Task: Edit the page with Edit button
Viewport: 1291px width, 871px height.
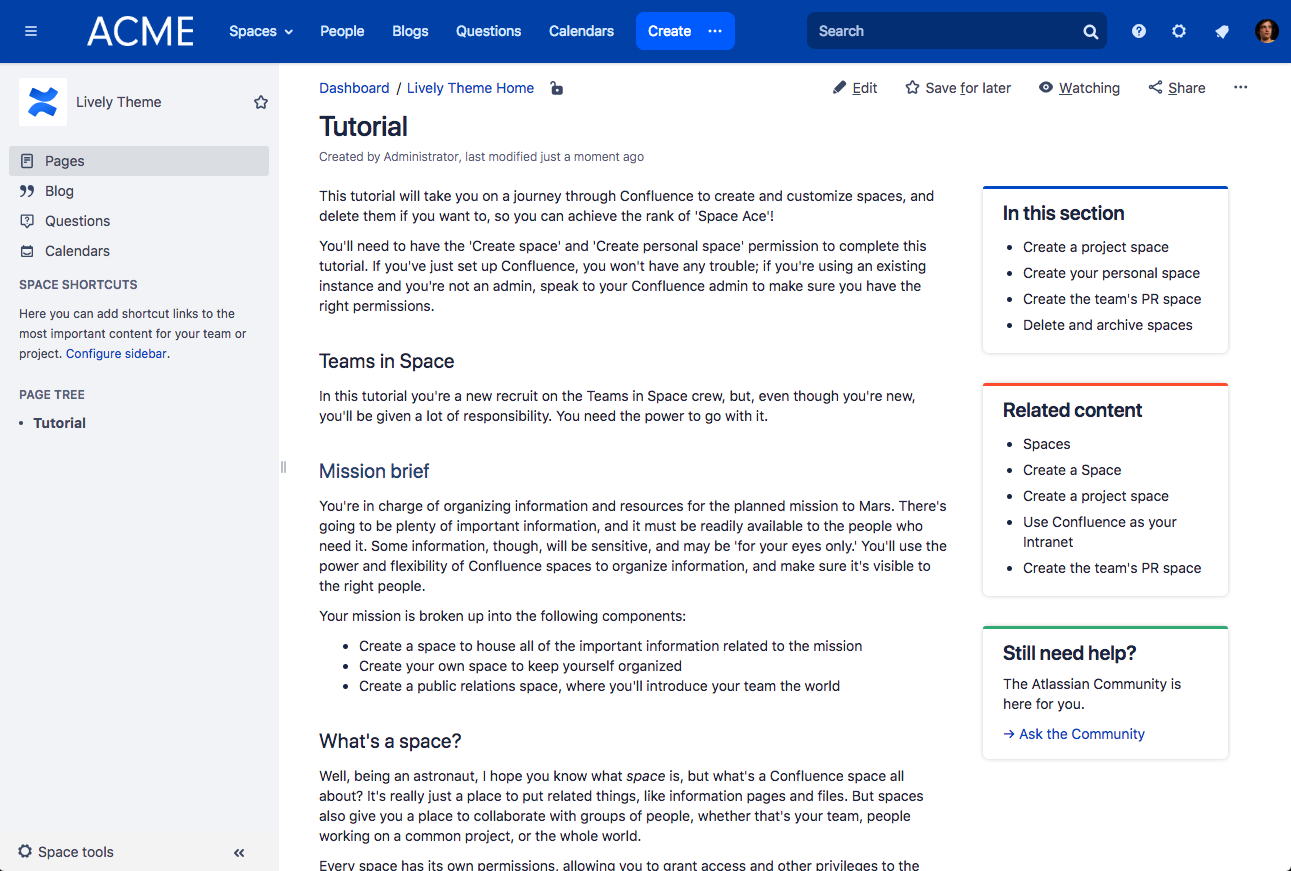Action: [855, 88]
